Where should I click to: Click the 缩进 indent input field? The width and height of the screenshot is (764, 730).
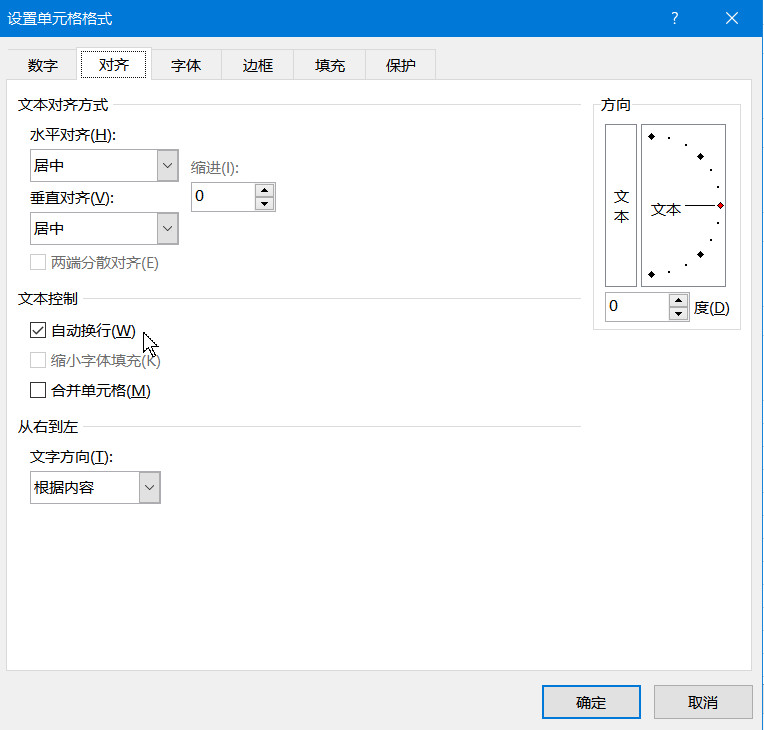[x=223, y=197]
